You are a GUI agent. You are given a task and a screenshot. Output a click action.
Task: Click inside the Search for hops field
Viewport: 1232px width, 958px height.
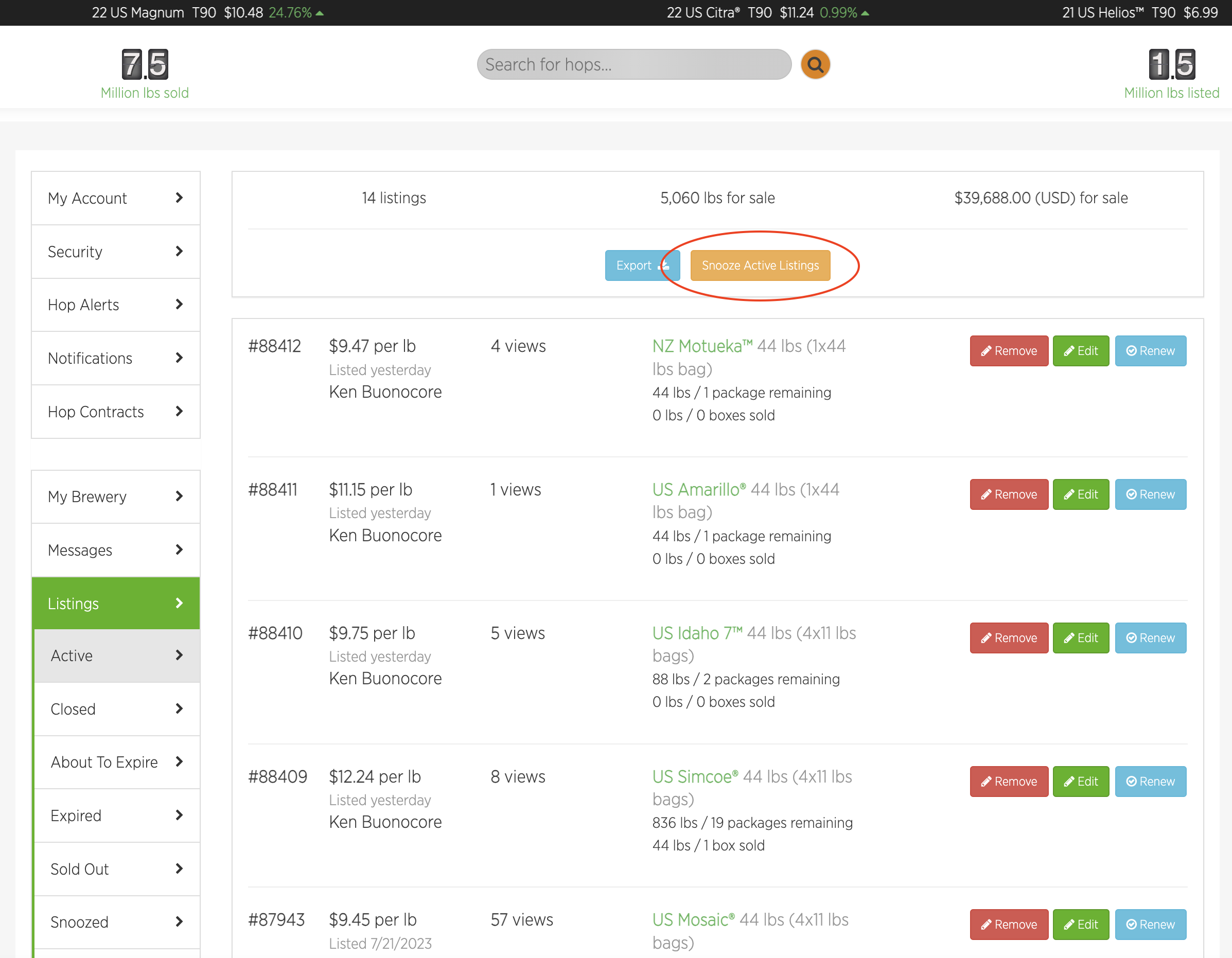coord(634,65)
